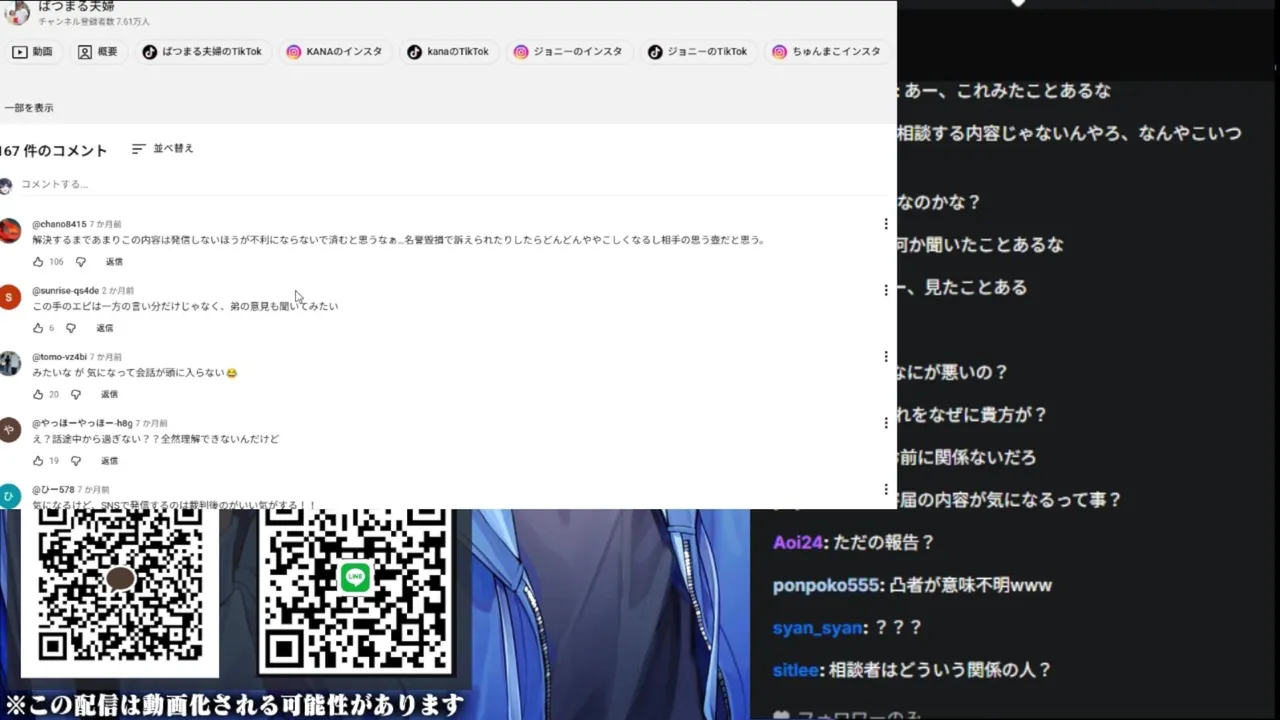
Task: Open options menu for @やっほーやっほー-h8g comment
Action: pos(885,423)
